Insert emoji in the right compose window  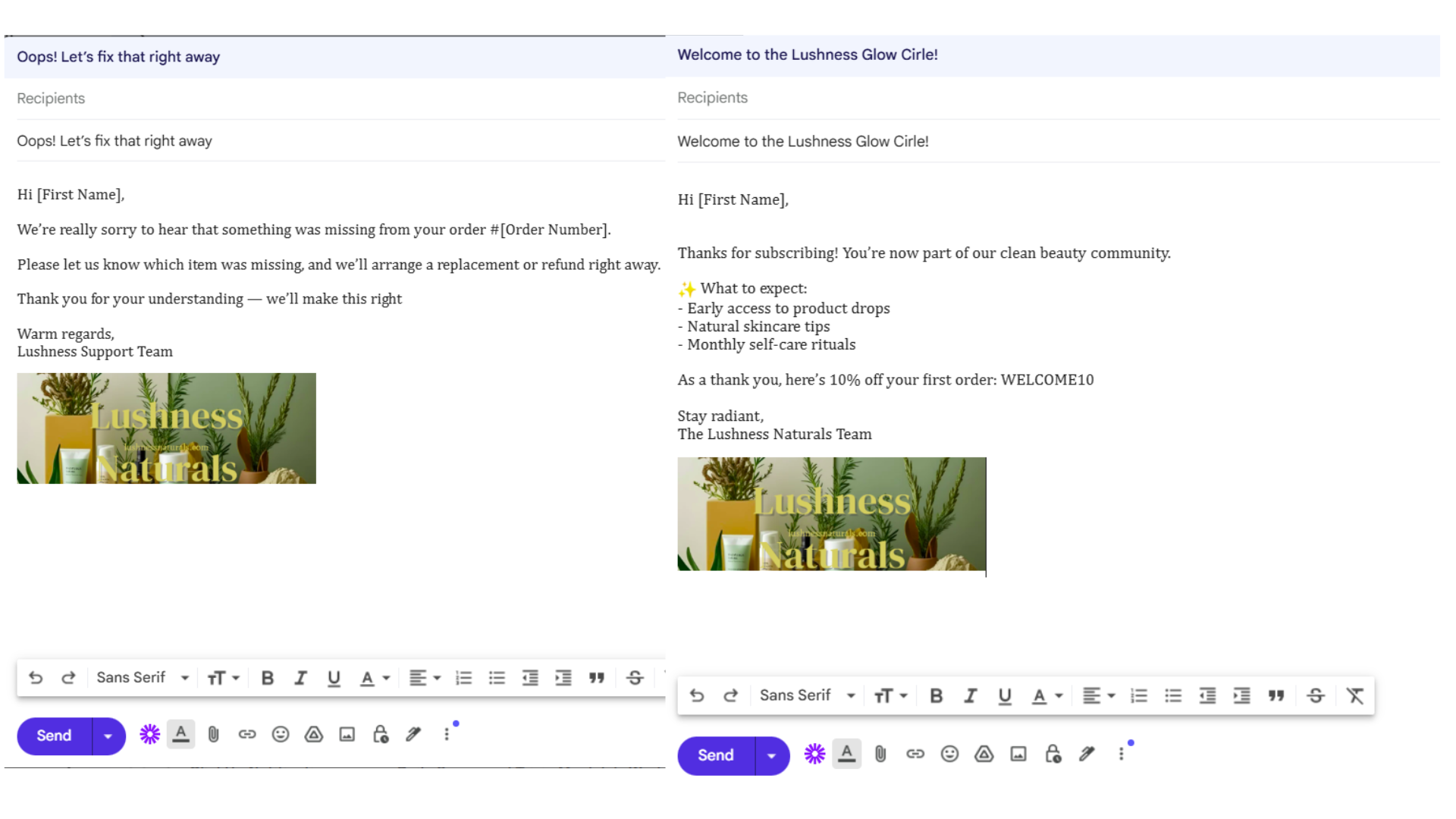pos(949,754)
